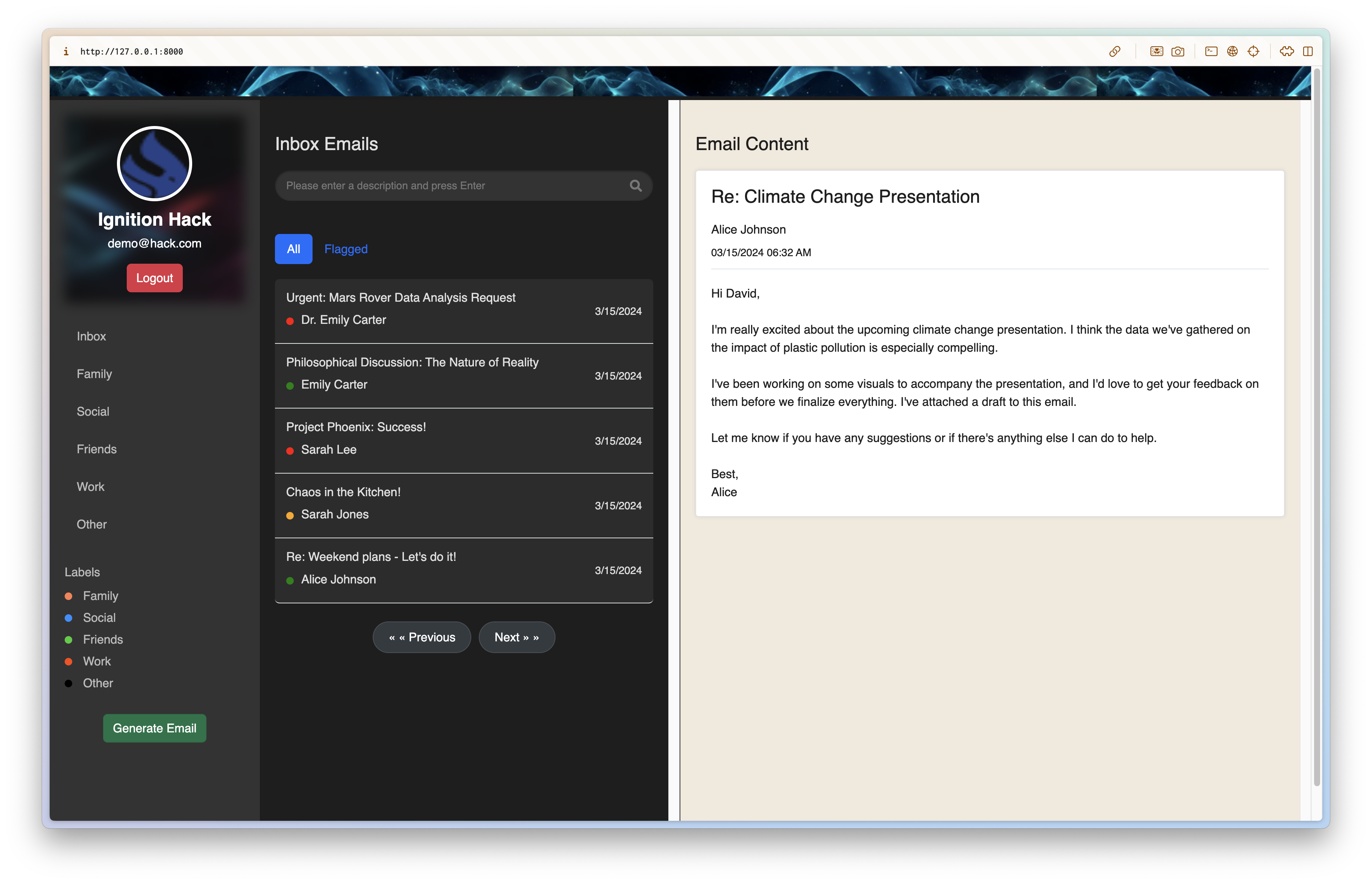The width and height of the screenshot is (1372, 884).
Task: Open the Family folder in sidebar
Action: tap(94, 374)
